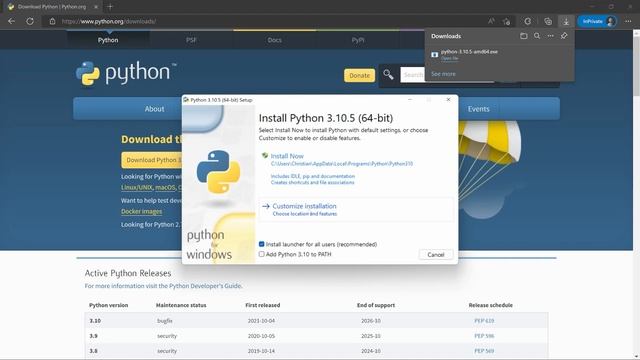
Task: Minimize the Python Setup window
Action: (x=410, y=100)
